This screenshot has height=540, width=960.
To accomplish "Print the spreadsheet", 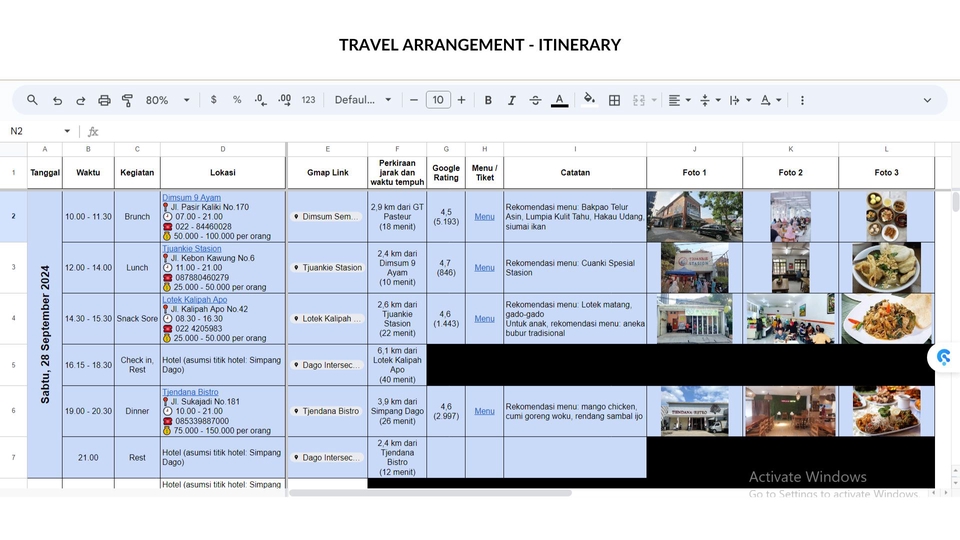I will (x=104, y=100).
